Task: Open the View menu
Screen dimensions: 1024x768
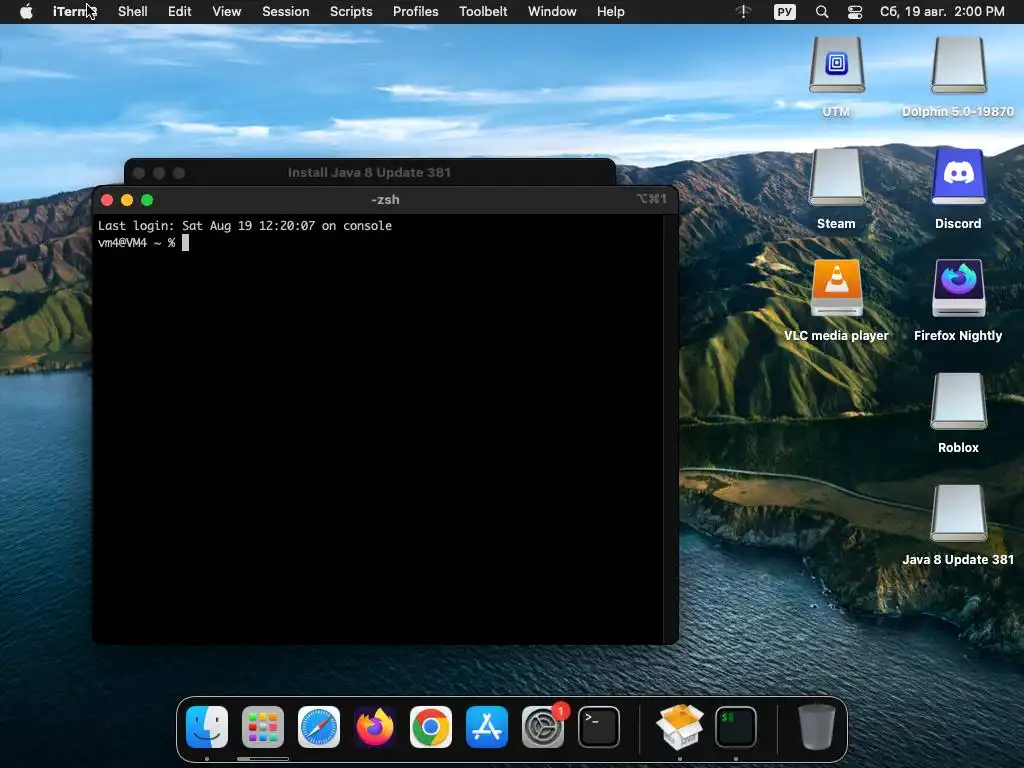Action: coord(227,12)
